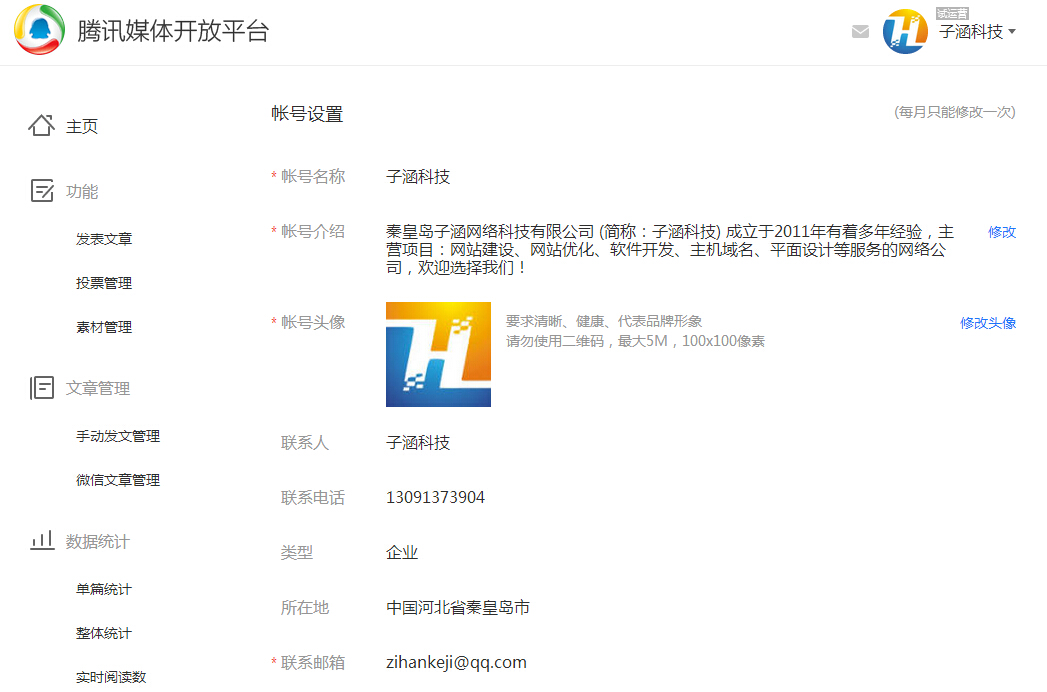This screenshot has width=1047, height=692.
Task: Open 微信文章管理 in sidebar
Action: [118, 480]
